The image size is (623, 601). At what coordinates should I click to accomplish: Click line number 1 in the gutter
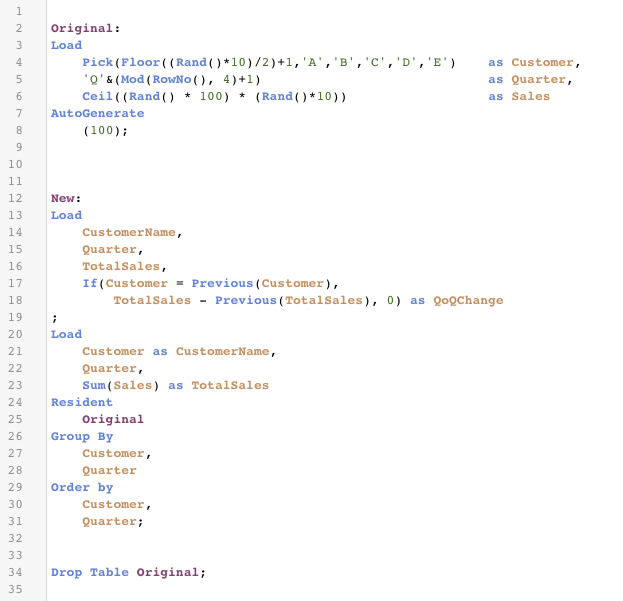click(x=19, y=12)
